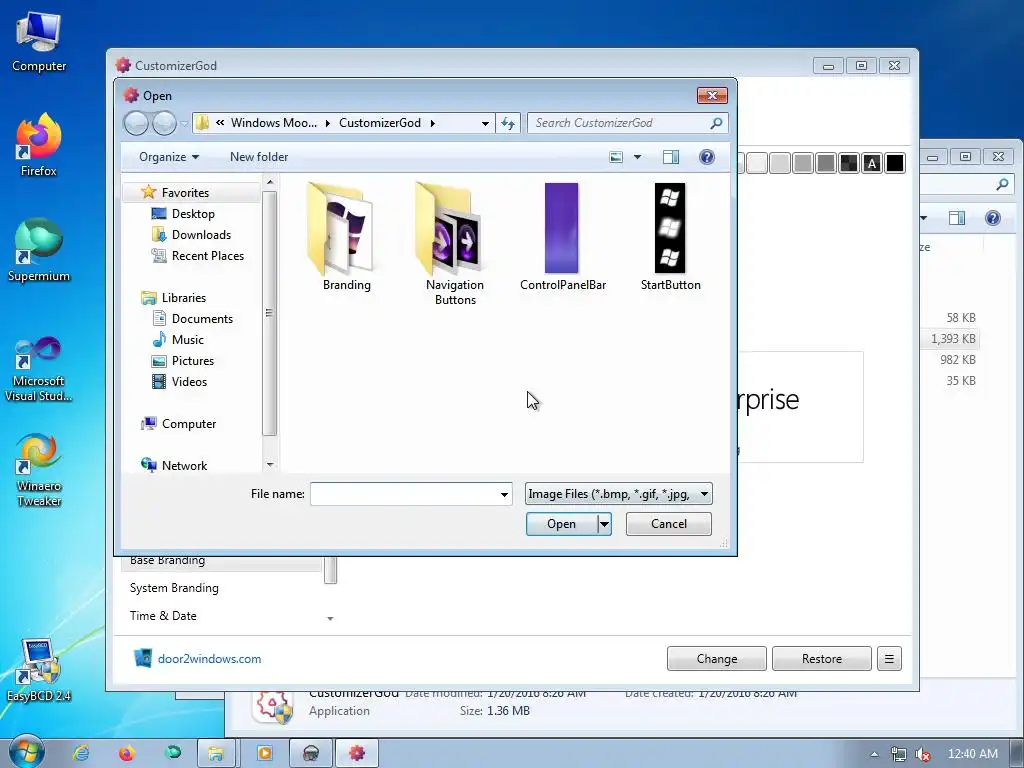Cancel the Open dialog

(669, 524)
